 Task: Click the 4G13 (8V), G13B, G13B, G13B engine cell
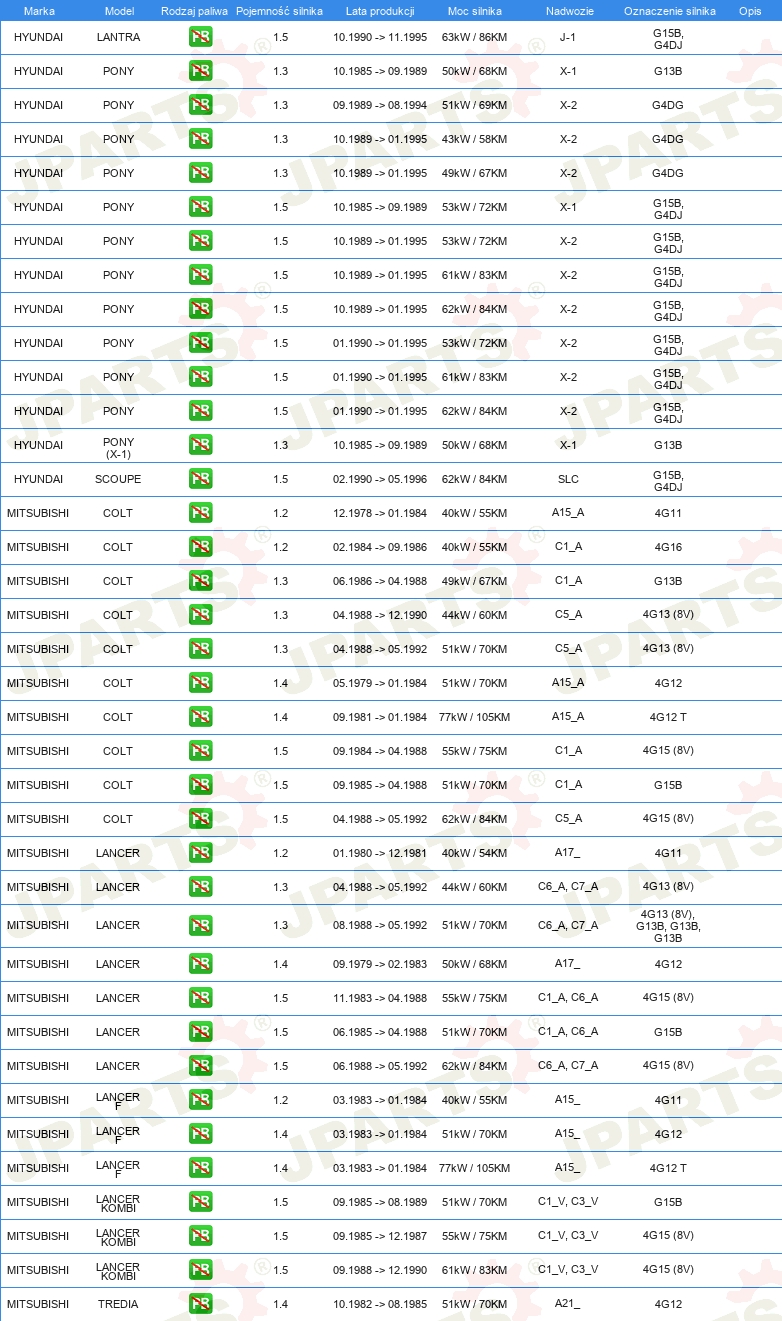tap(668, 926)
